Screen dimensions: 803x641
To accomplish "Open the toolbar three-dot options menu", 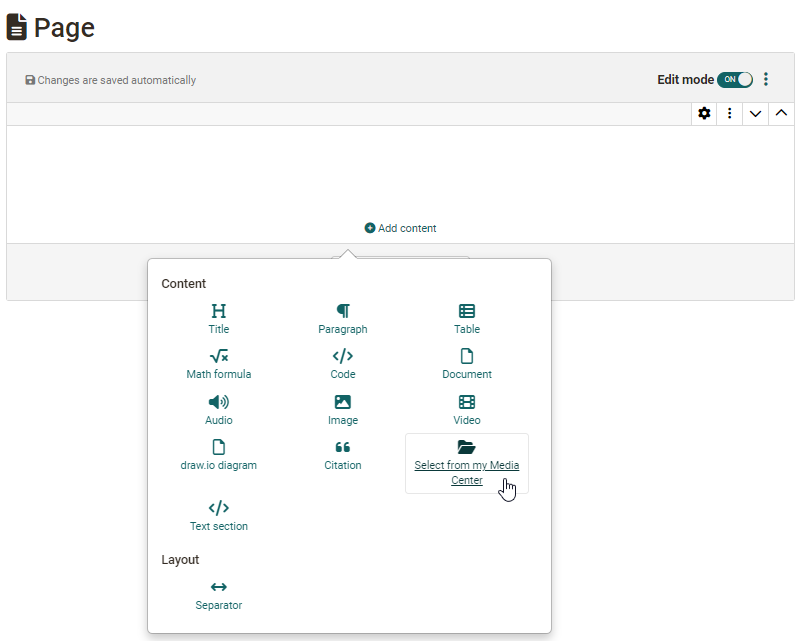I will click(x=730, y=113).
